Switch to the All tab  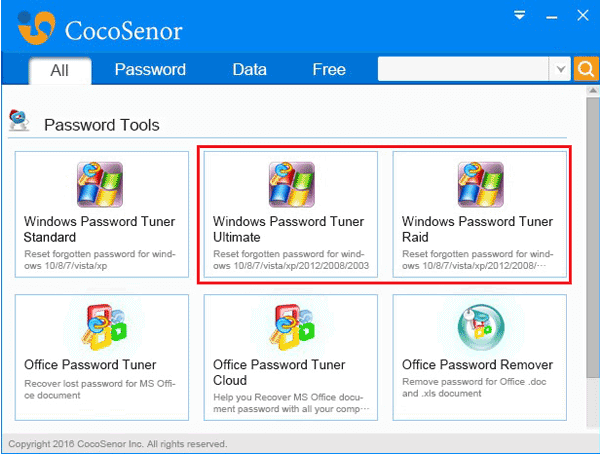point(60,70)
